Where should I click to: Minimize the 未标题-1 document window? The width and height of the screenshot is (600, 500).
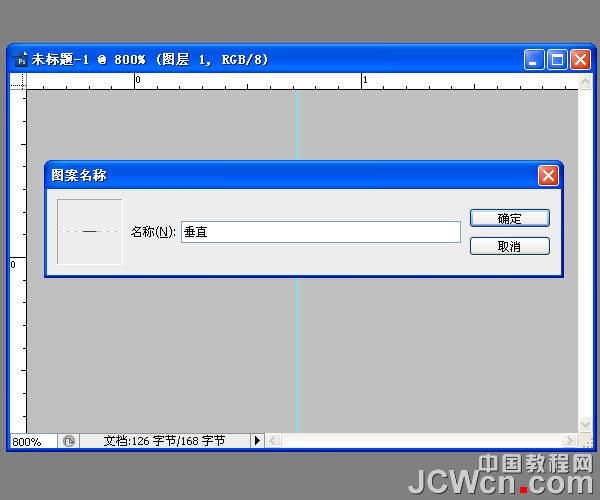[x=534, y=60]
